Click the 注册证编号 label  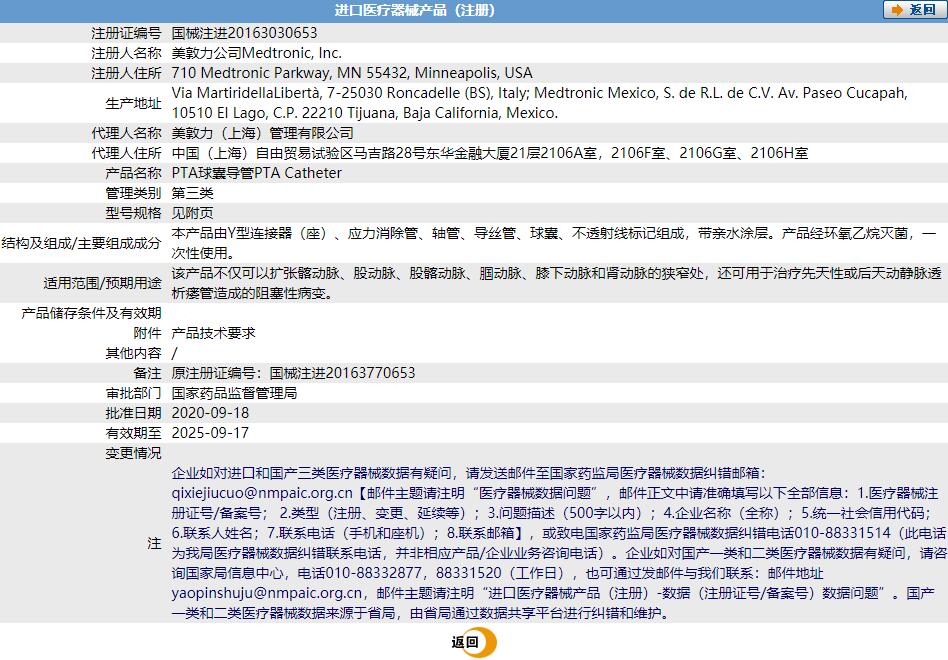point(126,33)
